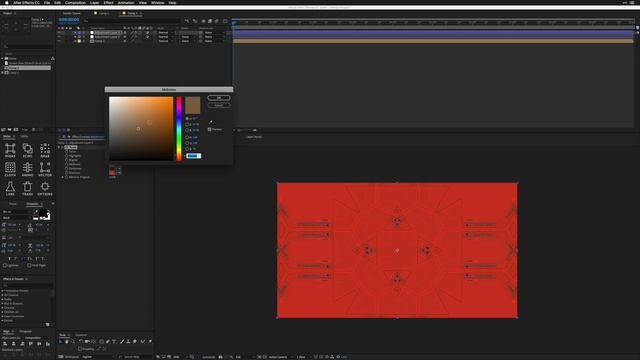This screenshot has height=360, width=640.
Task: Click the Project panel delete trash icon
Action: pos(33,130)
